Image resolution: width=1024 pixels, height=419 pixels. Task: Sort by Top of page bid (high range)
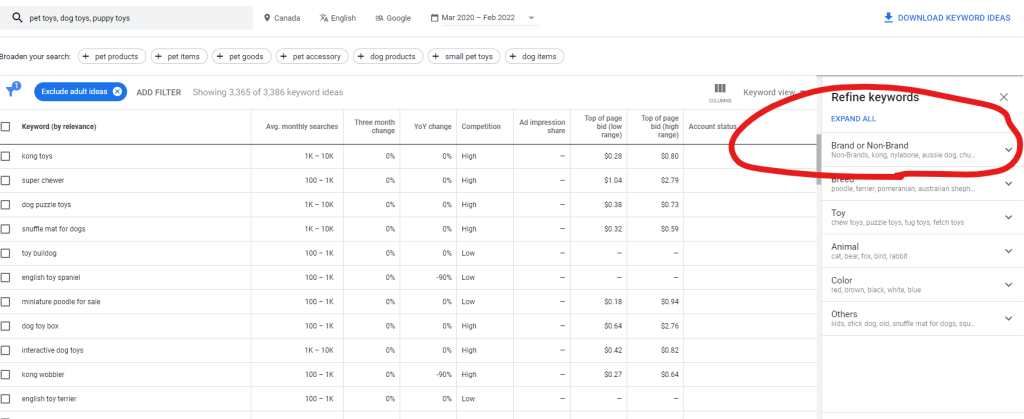pyautogui.click(x=660, y=127)
